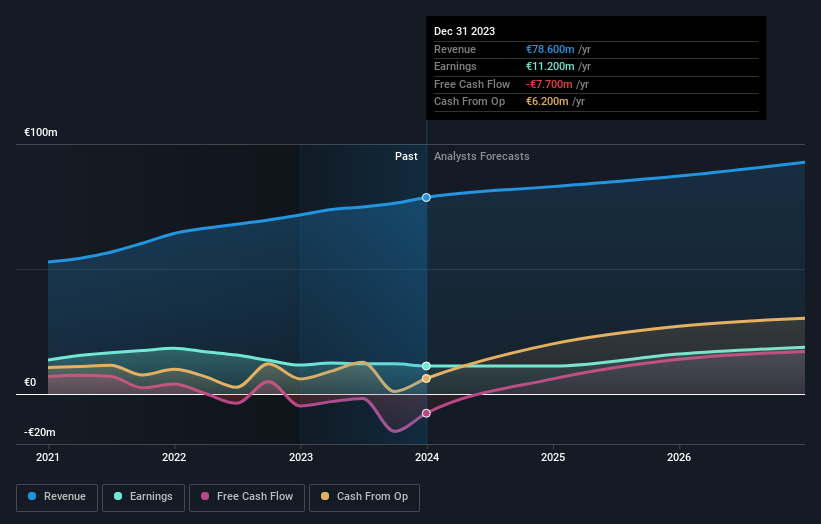This screenshot has width=821, height=524.
Task: Toggle the Earnings legend button
Action: pos(143,497)
